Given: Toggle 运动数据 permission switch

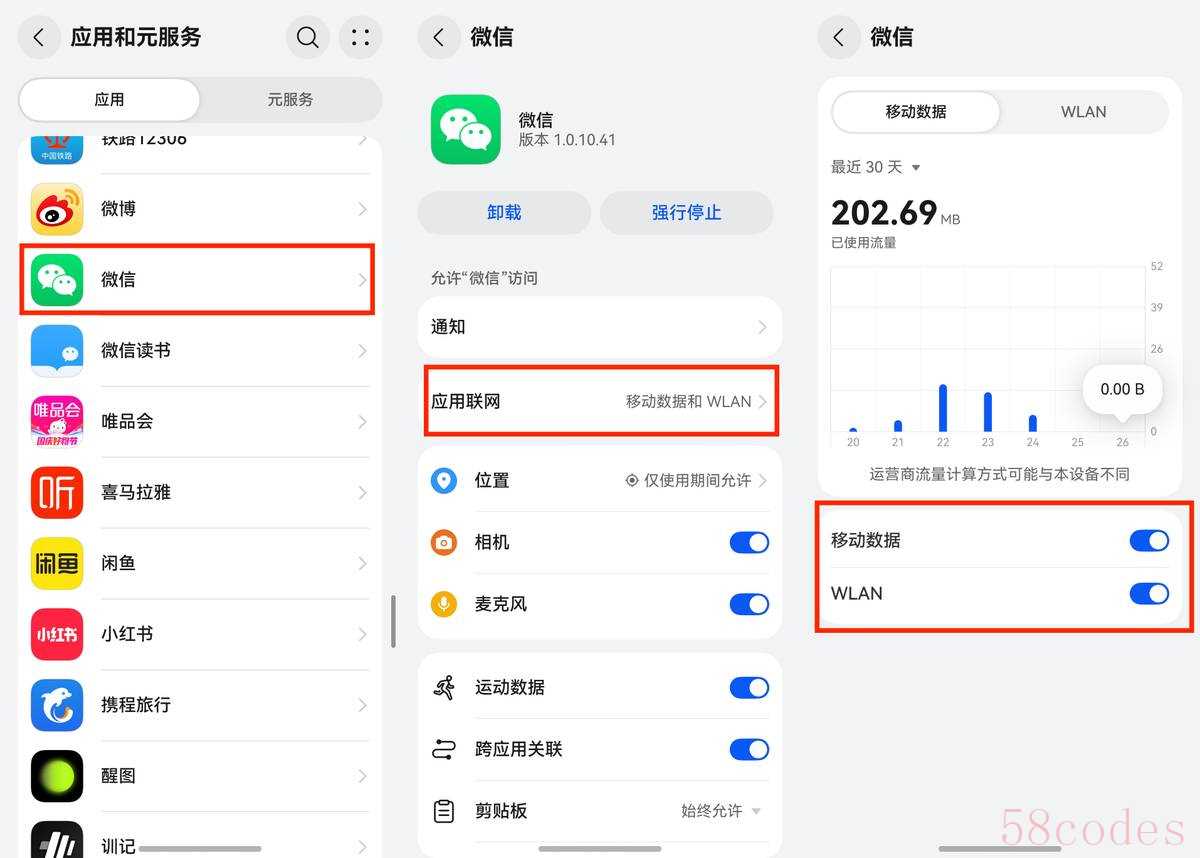Looking at the screenshot, I should coord(750,688).
